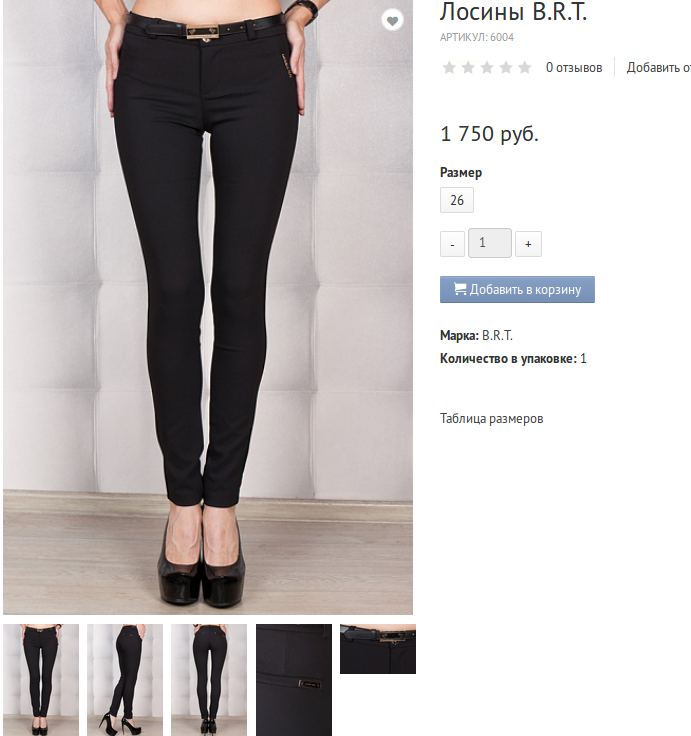Select the back view thumbnail
Image resolution: width=691 pixels, height=736 pixels.
coord(209,680)
